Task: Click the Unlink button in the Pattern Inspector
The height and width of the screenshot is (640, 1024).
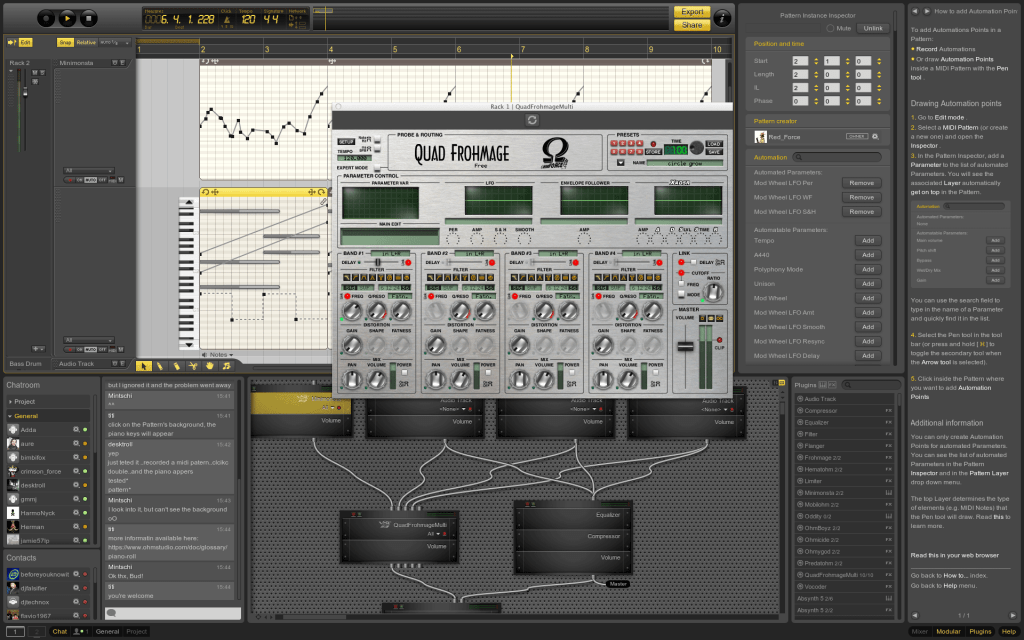Action: coord(872,28)
